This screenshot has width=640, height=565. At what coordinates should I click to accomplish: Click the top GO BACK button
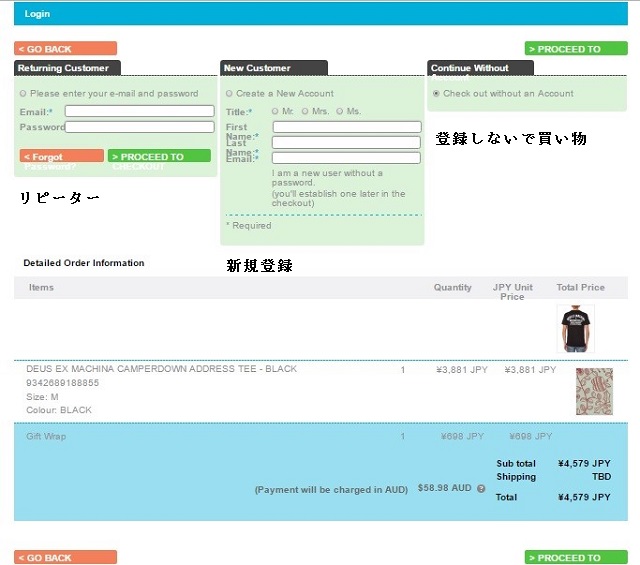tap(65, 48)
